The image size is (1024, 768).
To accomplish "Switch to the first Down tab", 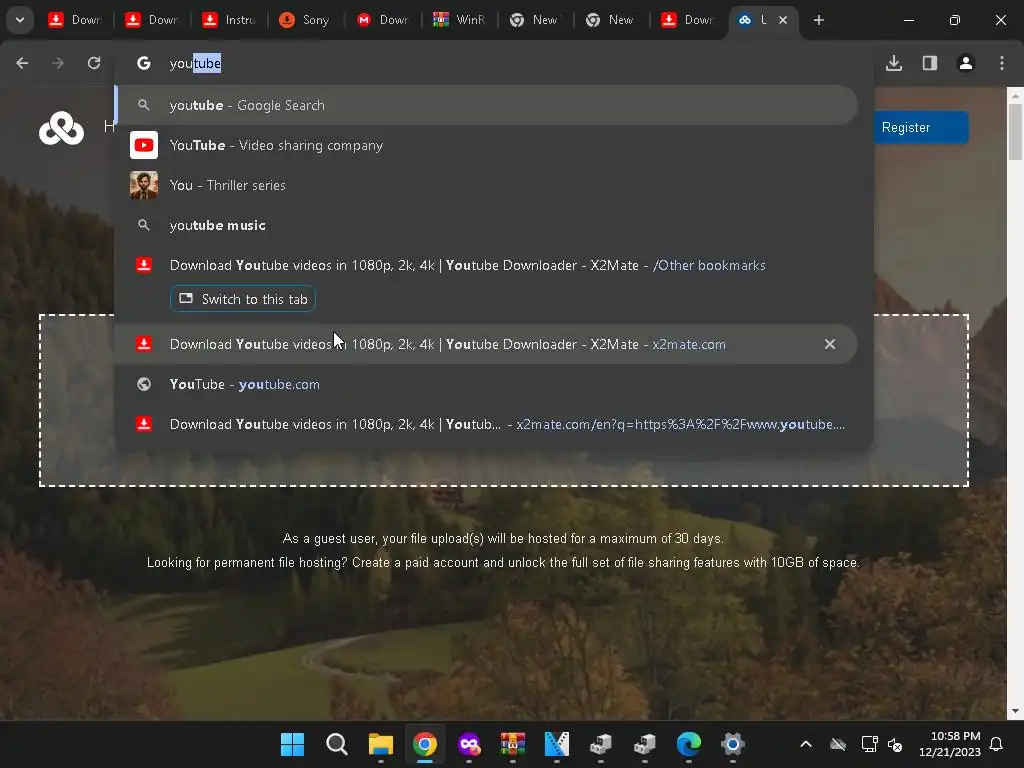I will click(74, 20).
